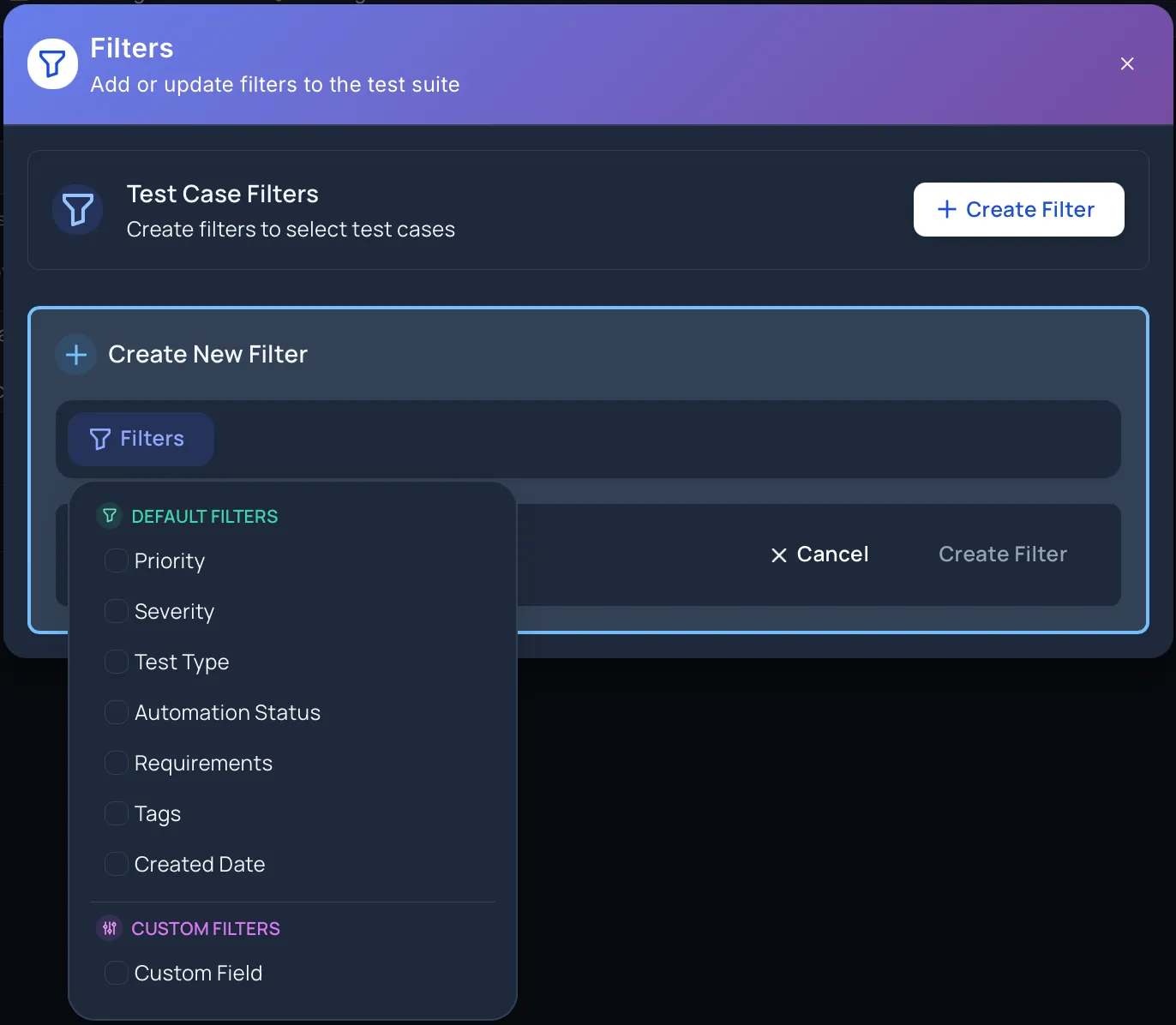The image size is (1176, 1025).
Task: Click 'Create filters to select test cases' text
Action: click(x=291, y=230)
